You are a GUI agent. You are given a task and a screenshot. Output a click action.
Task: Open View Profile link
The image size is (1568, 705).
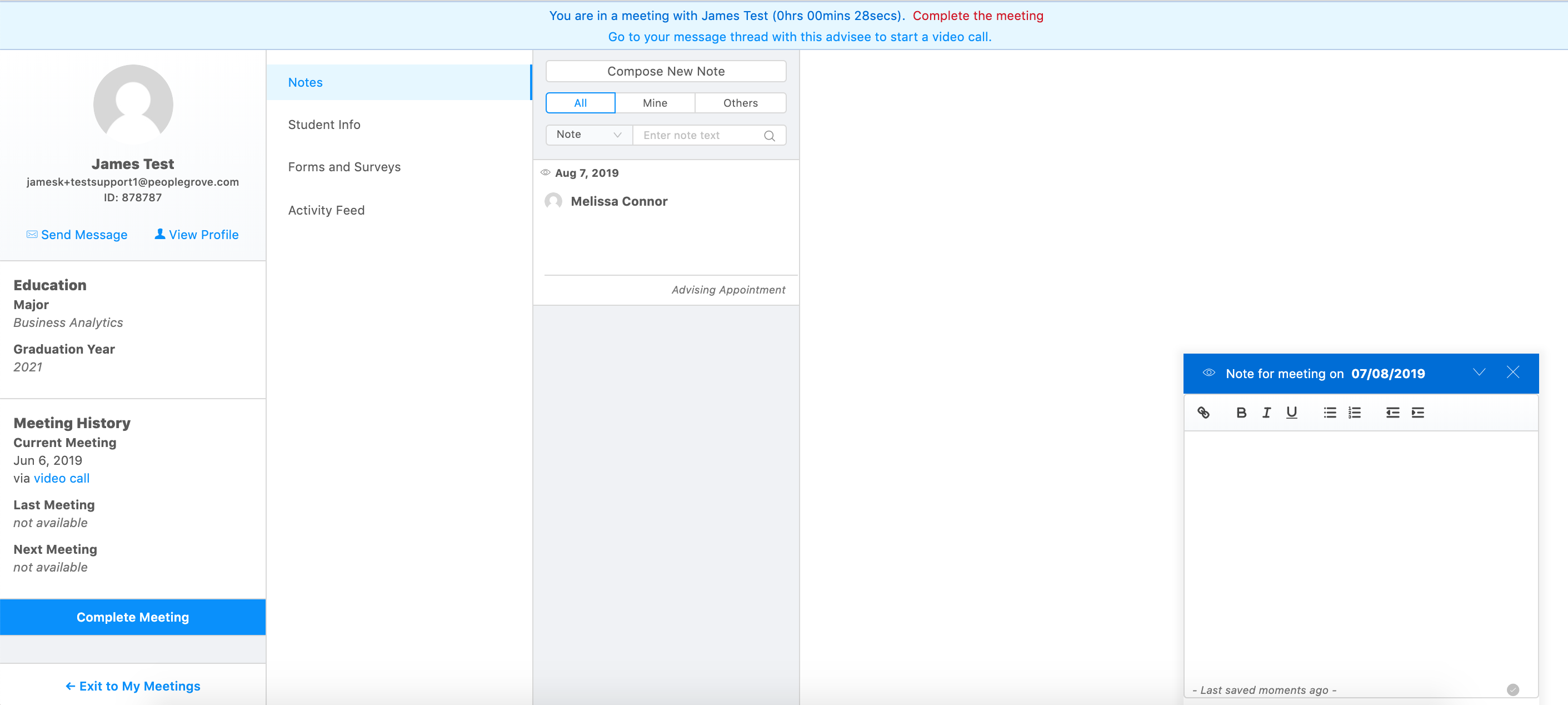pyautogui.click(x=196, y=235)
